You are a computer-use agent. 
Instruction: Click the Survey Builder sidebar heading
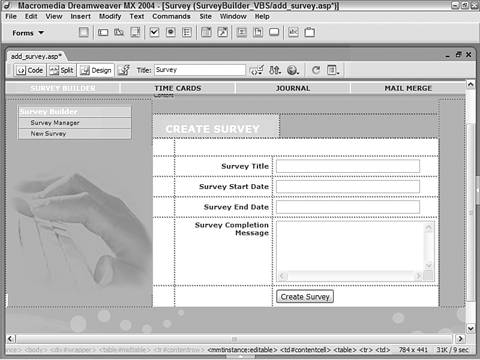click(x=49, y=111)
